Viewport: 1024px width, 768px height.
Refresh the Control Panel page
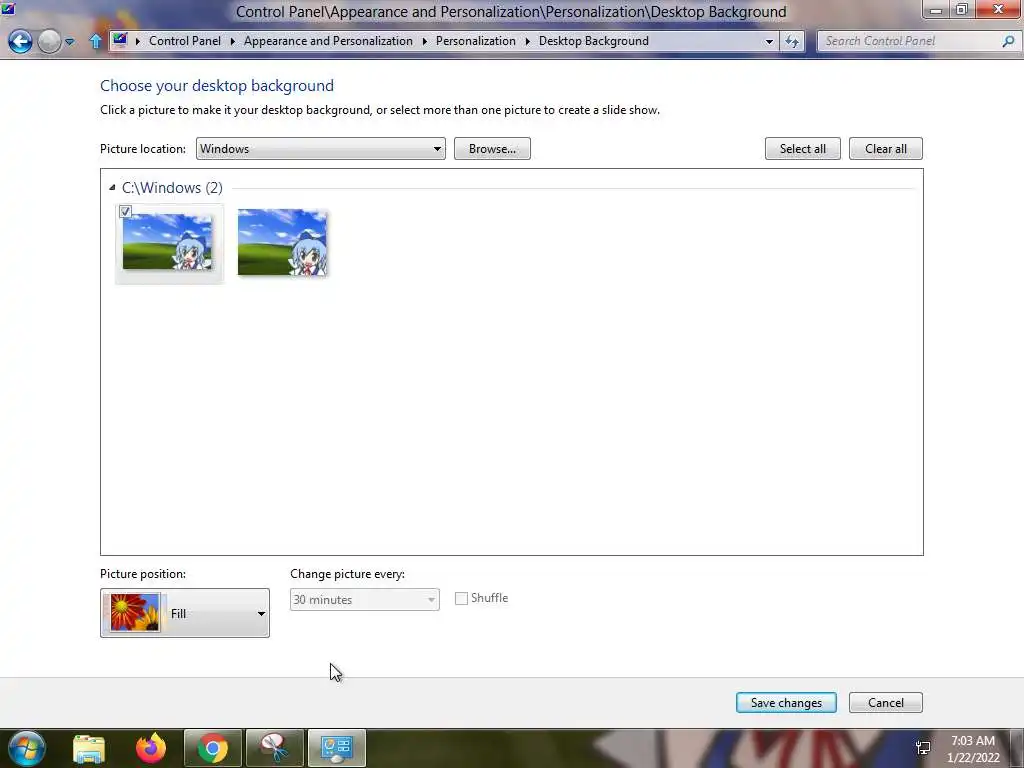[x=792, y=42]
